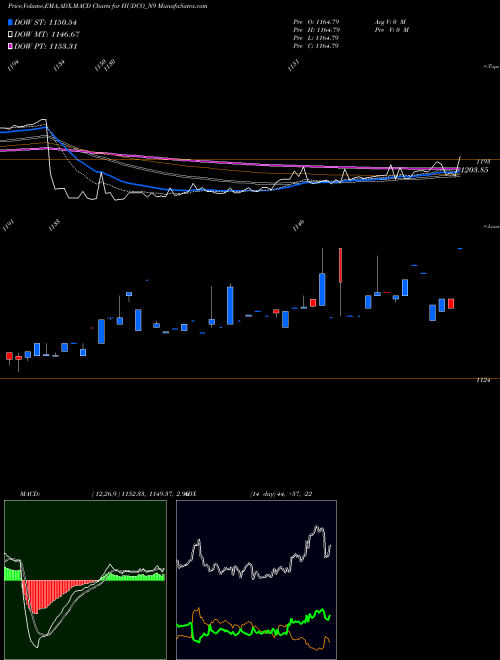The width and height of the screenshot is (500, 660).
Task: Click the white DOW MT legend swatch
Action: [10, 35]
